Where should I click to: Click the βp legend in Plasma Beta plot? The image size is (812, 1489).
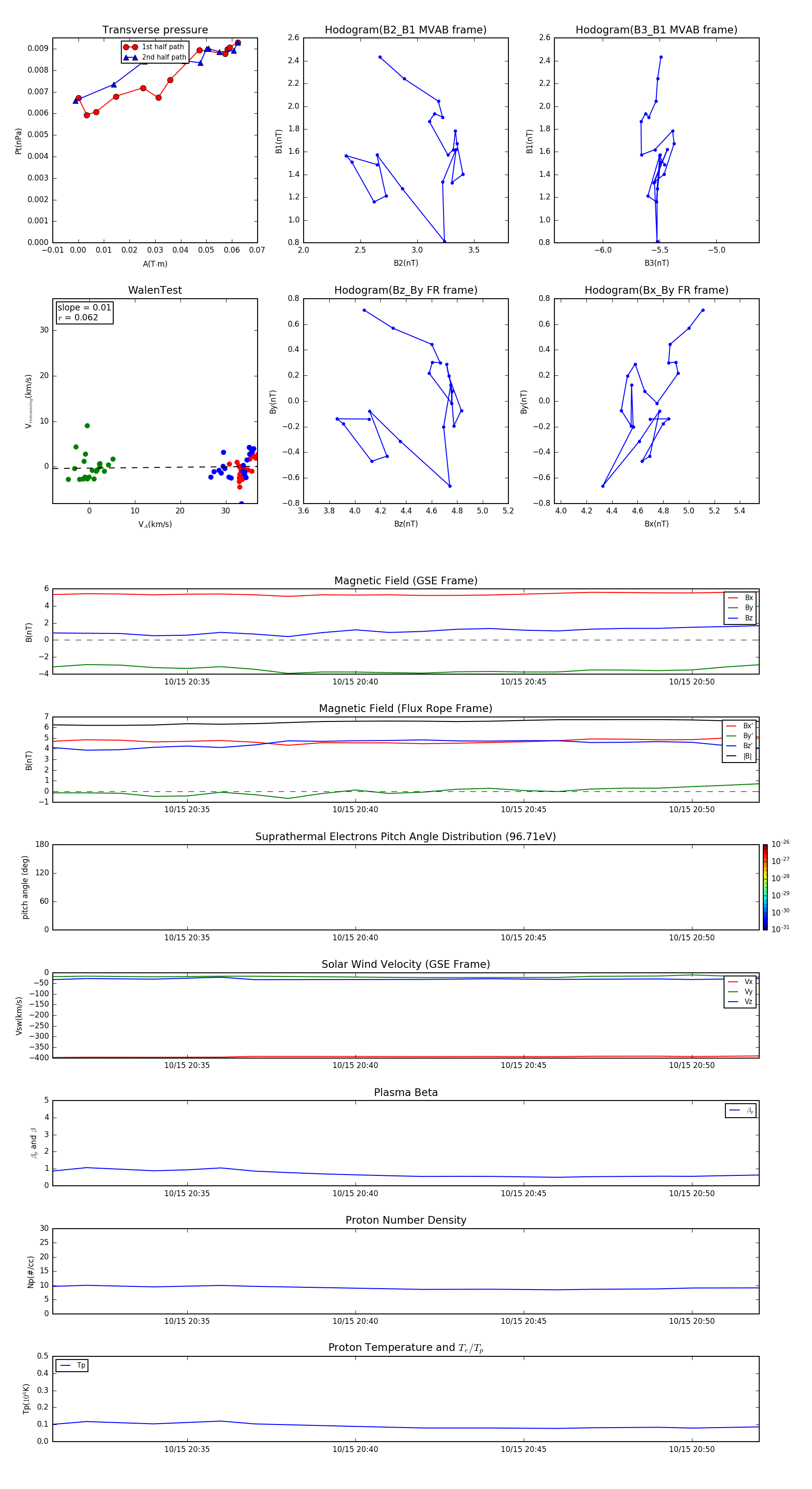pyautogui.click(x=741, y=1111)
